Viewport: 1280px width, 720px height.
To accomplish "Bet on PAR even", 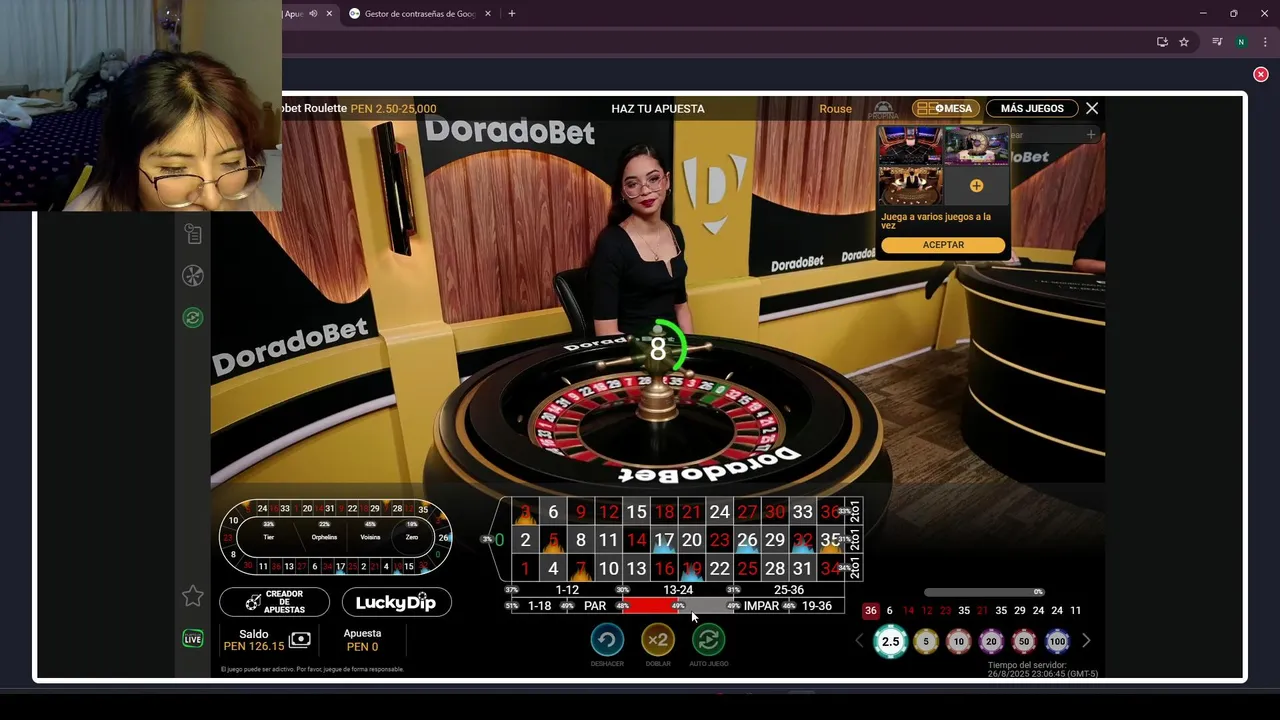I will 595,606.
